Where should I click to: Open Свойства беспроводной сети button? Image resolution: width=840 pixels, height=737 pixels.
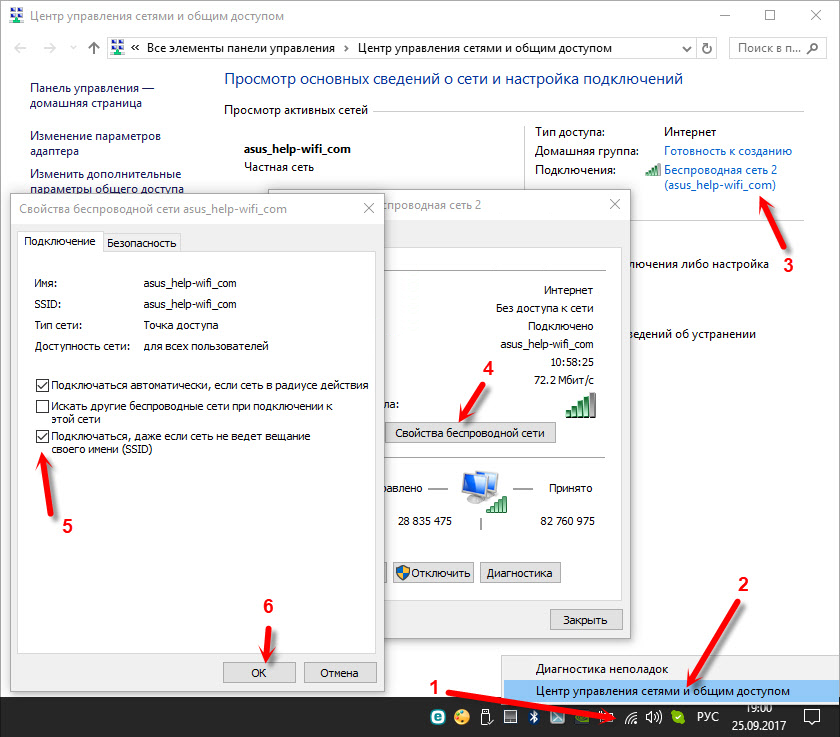(x=470, y=433)
